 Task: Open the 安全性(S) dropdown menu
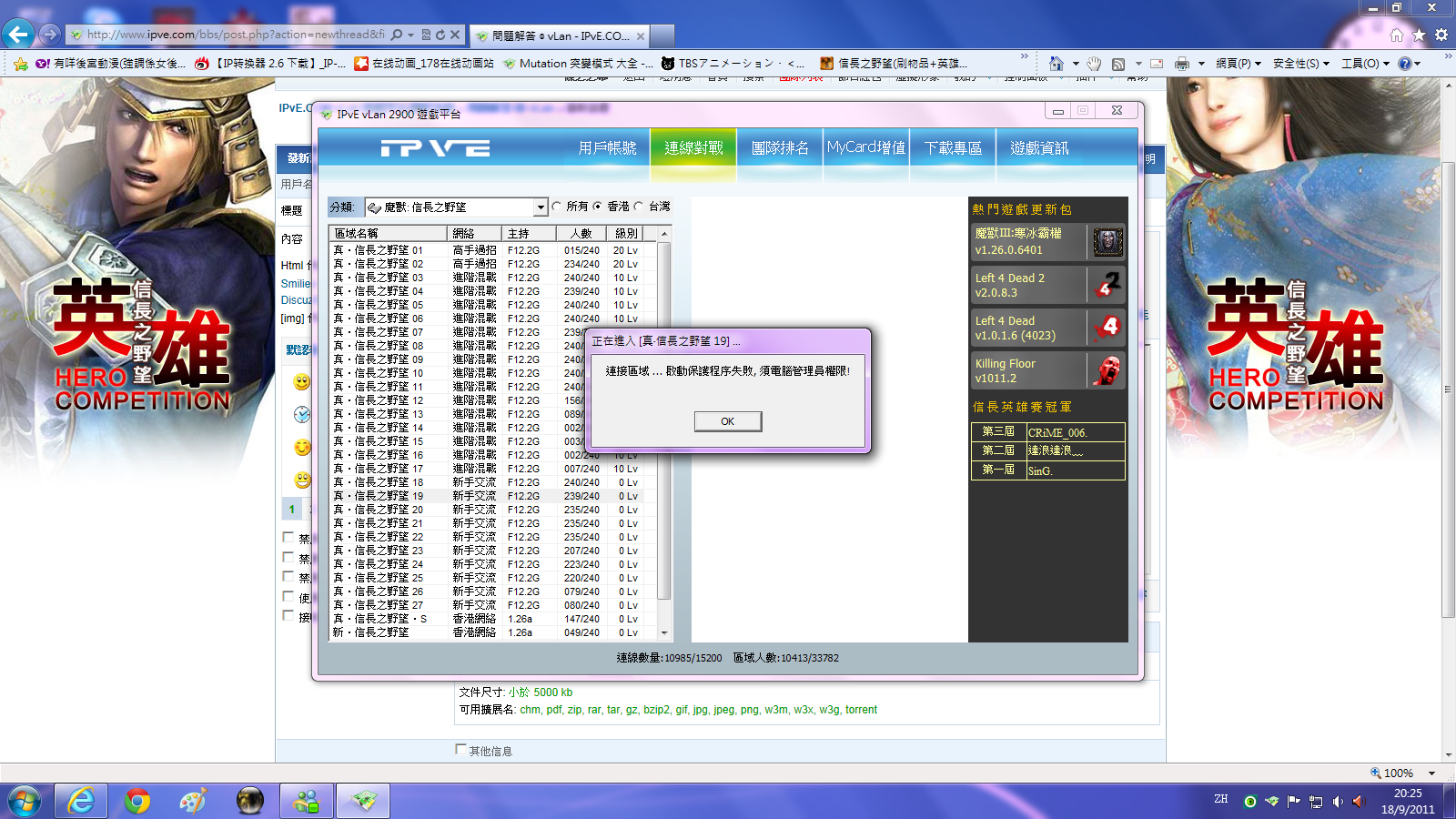coord(1300,64)
